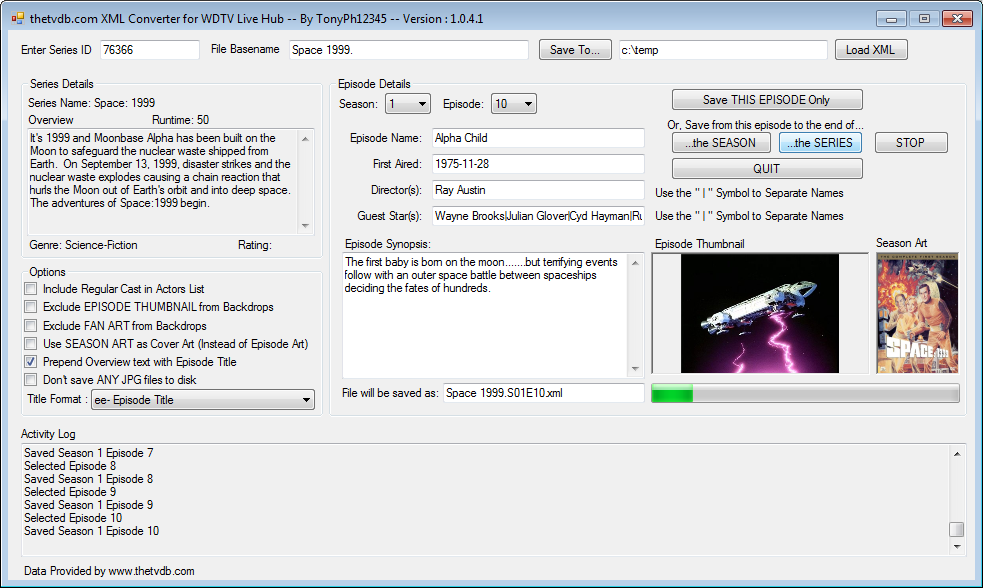Click the ...the SEASON button
Screen dimensions: 983x588
721,143
